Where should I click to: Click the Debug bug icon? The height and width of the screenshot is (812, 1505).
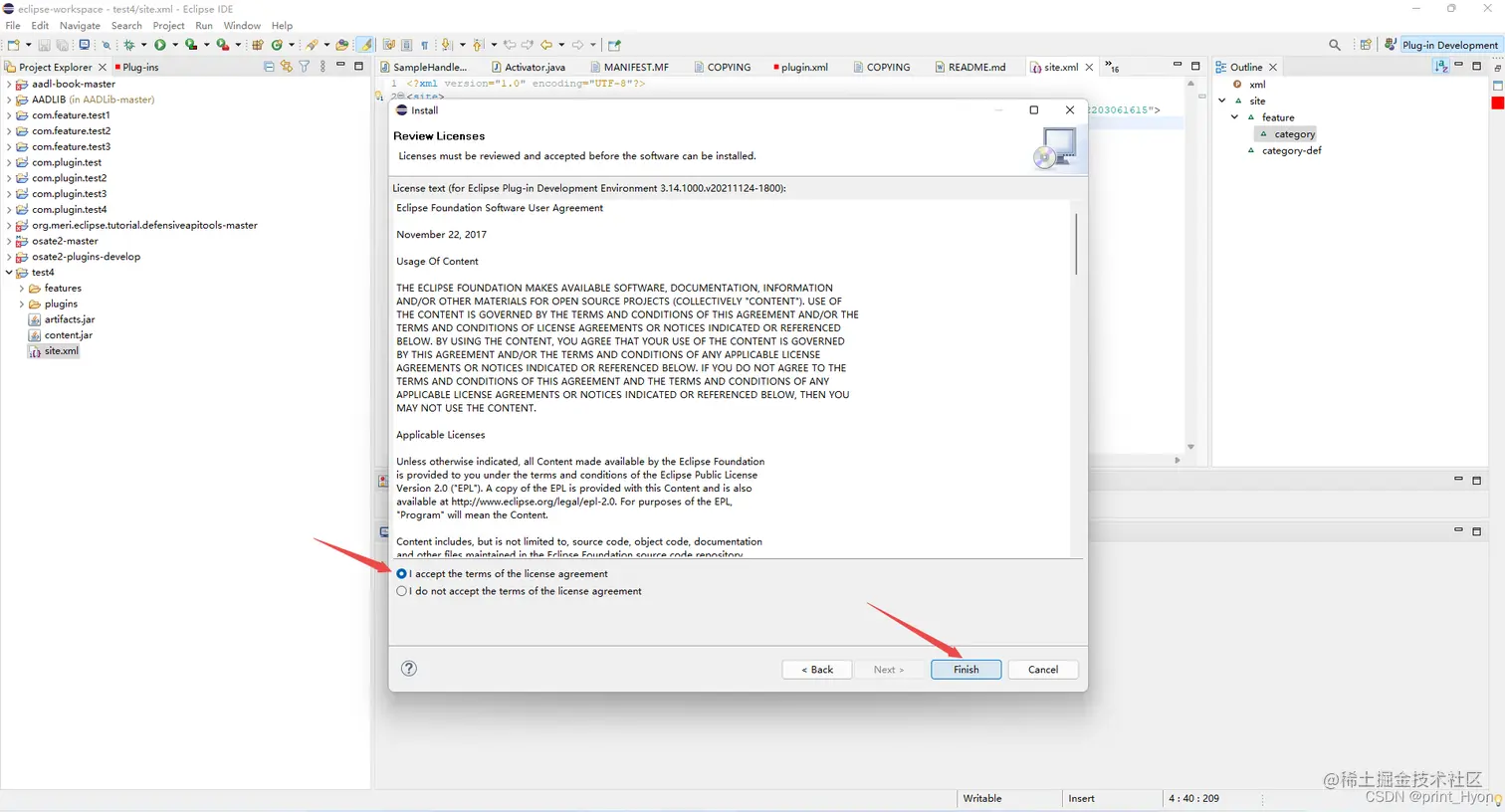pyautogui.click(x=128, y=45)
